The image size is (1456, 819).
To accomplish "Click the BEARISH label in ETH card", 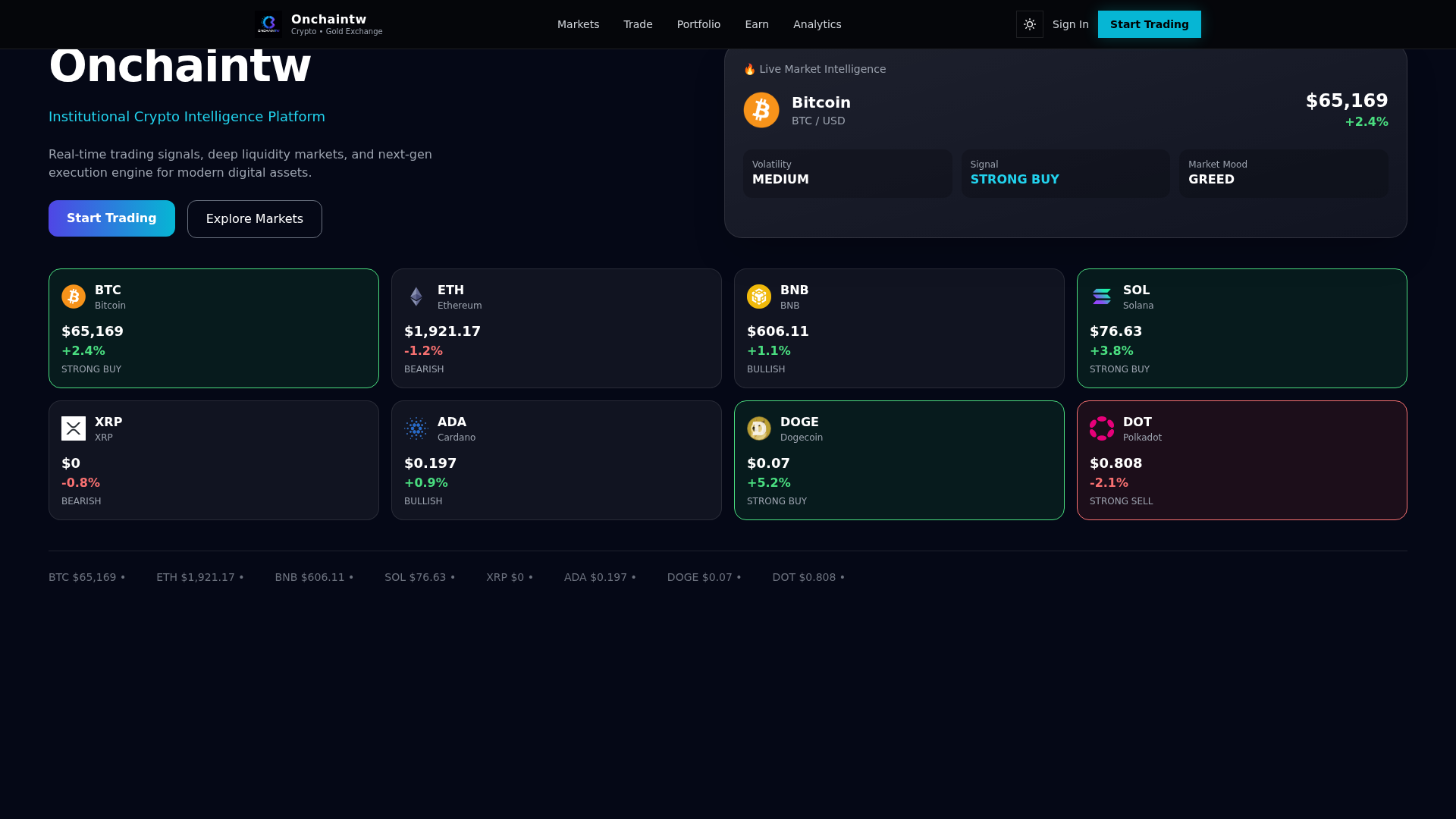I will tap(424, 369).
